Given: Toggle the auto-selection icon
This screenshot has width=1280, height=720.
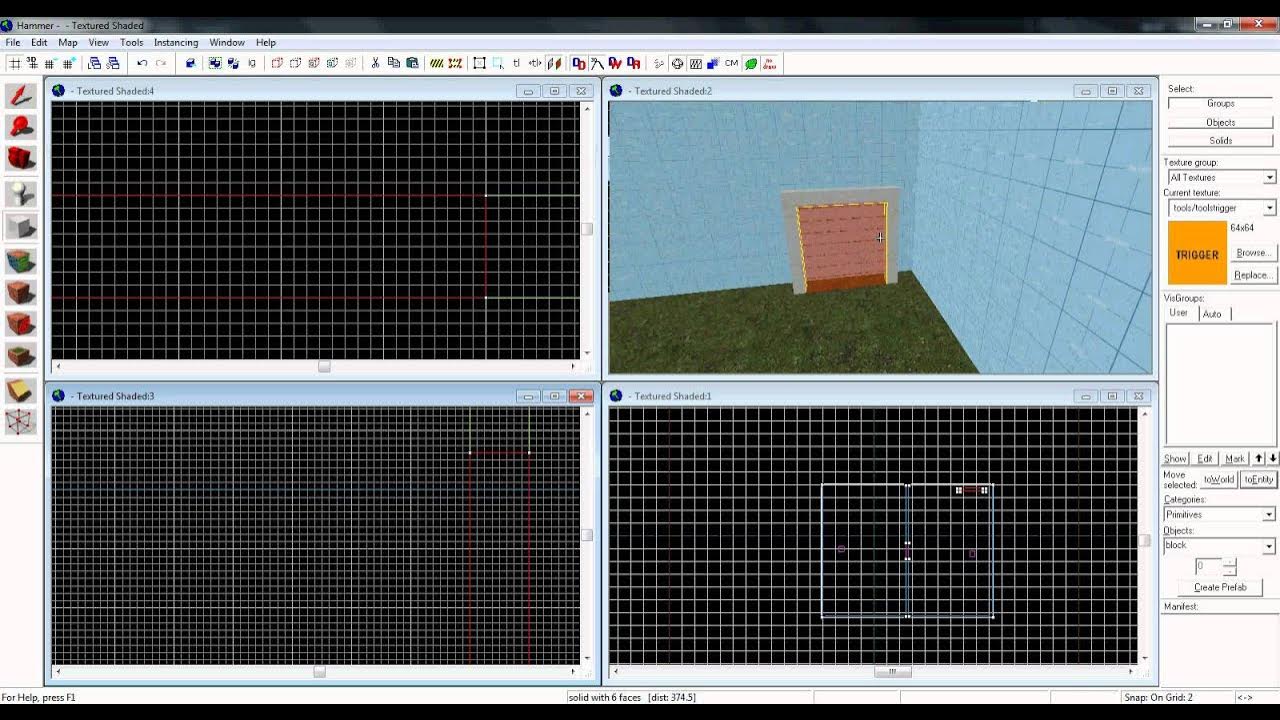Looking at the screenshot, I should tap(497, 63).
